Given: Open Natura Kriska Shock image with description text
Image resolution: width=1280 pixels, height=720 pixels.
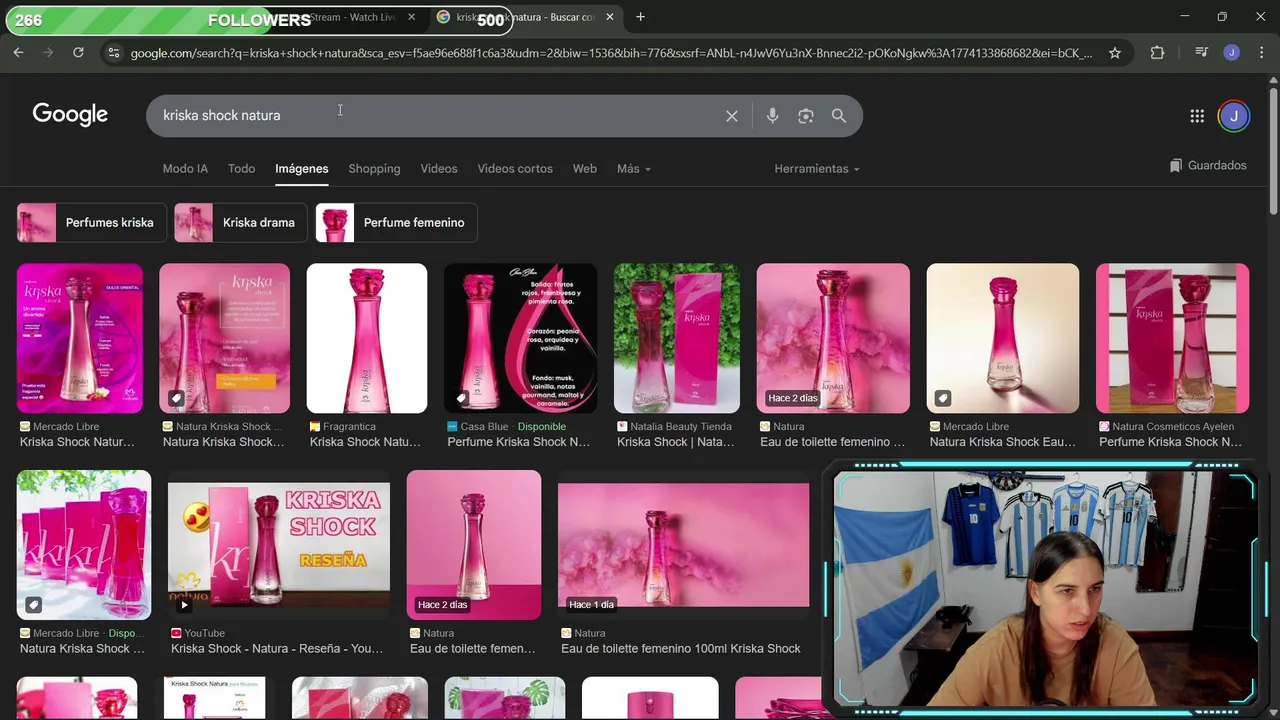Looking at the screenshot, I should coord(224,338).
